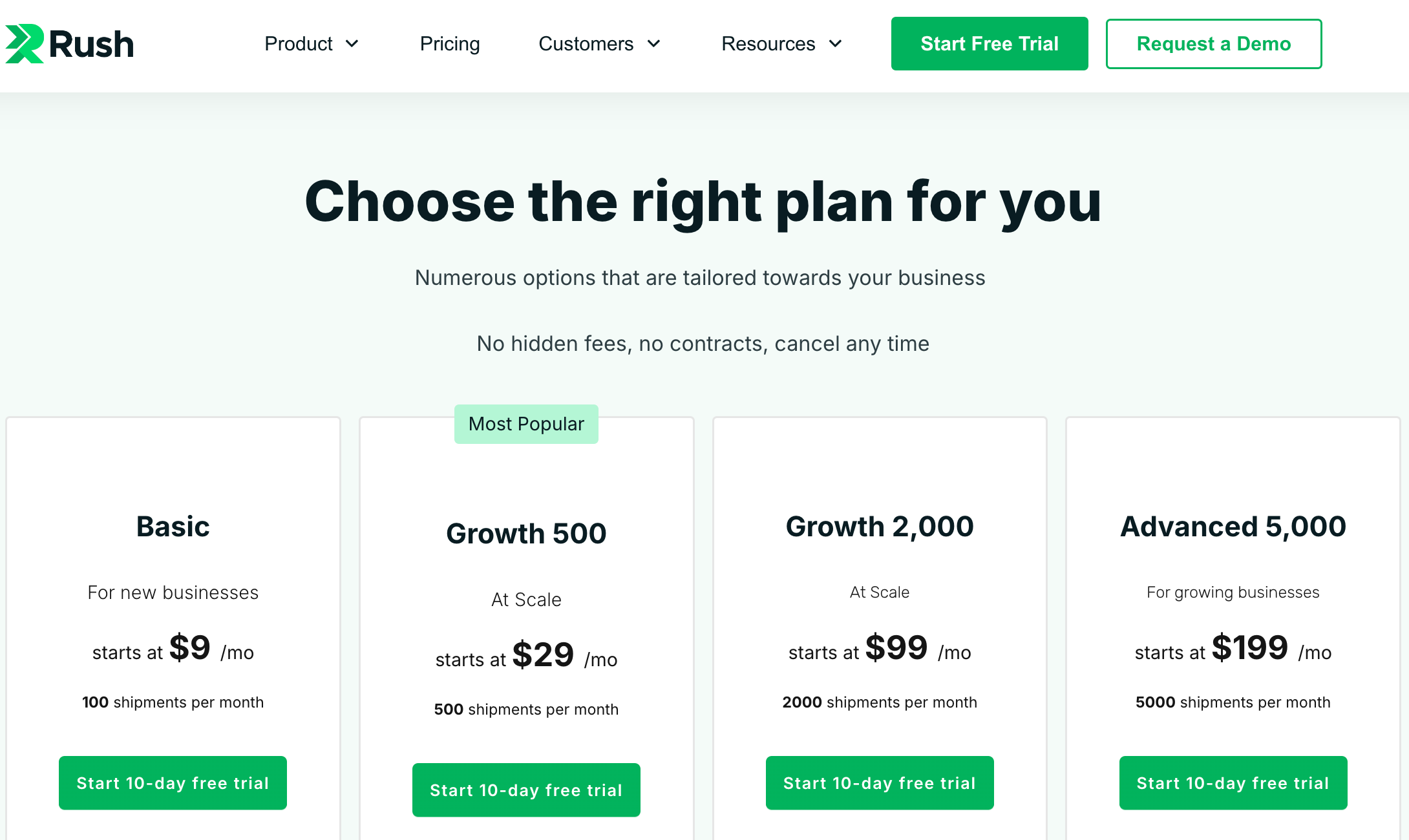1409x840 pixels.
Task: Click the Rush logo icon
Action: coord(25,44)
